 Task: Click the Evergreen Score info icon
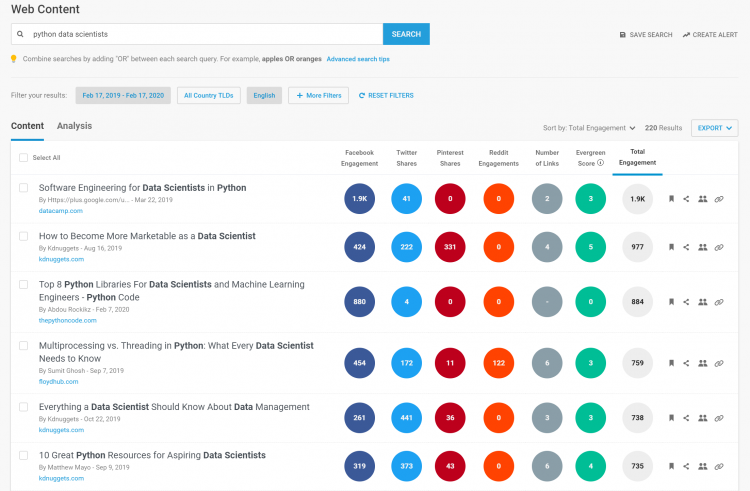coord(601,163)
